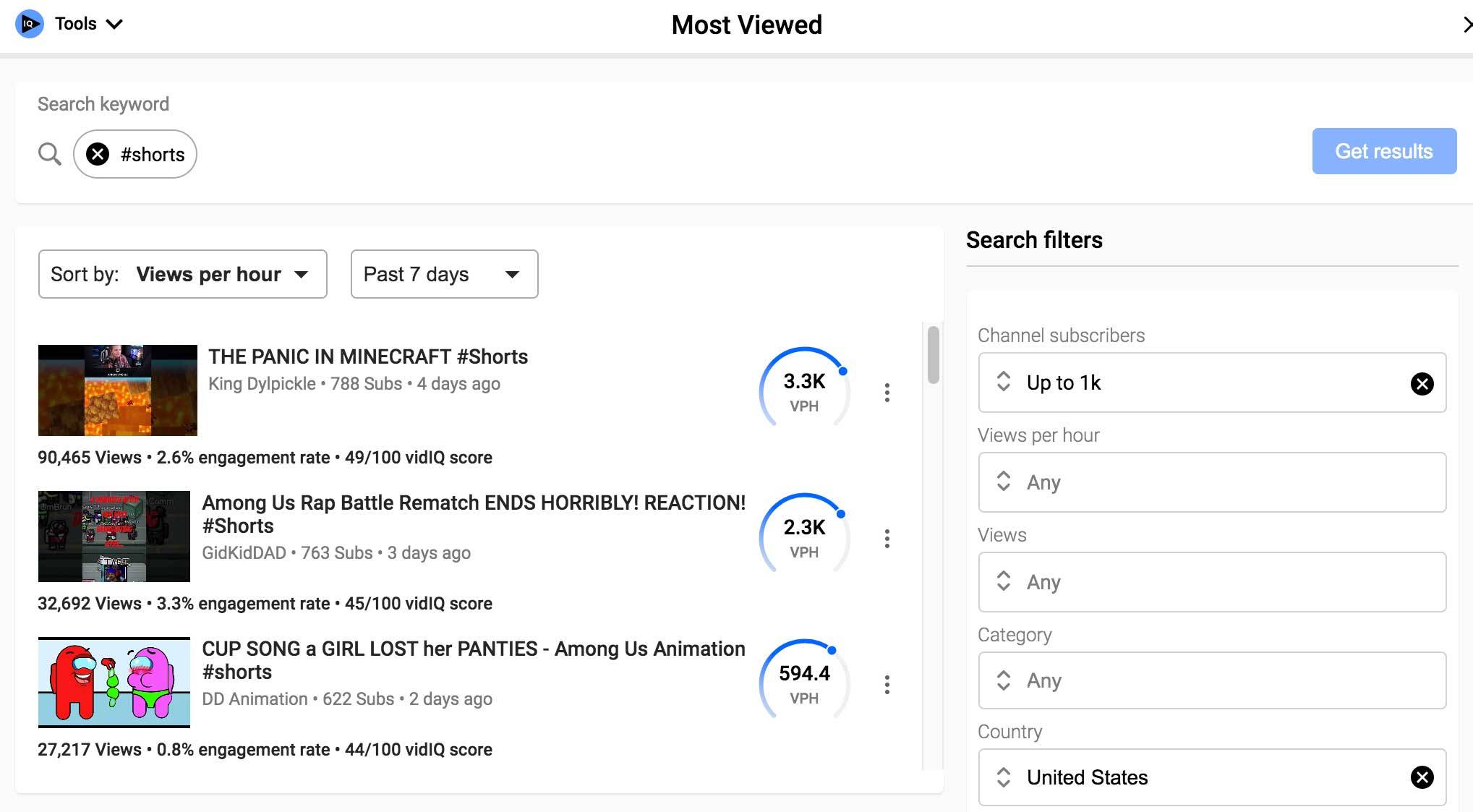Open THE PANIC IN MINECRAFT video title
Image resolution: width=1473 pixels, height=812 pixels.
368,356
